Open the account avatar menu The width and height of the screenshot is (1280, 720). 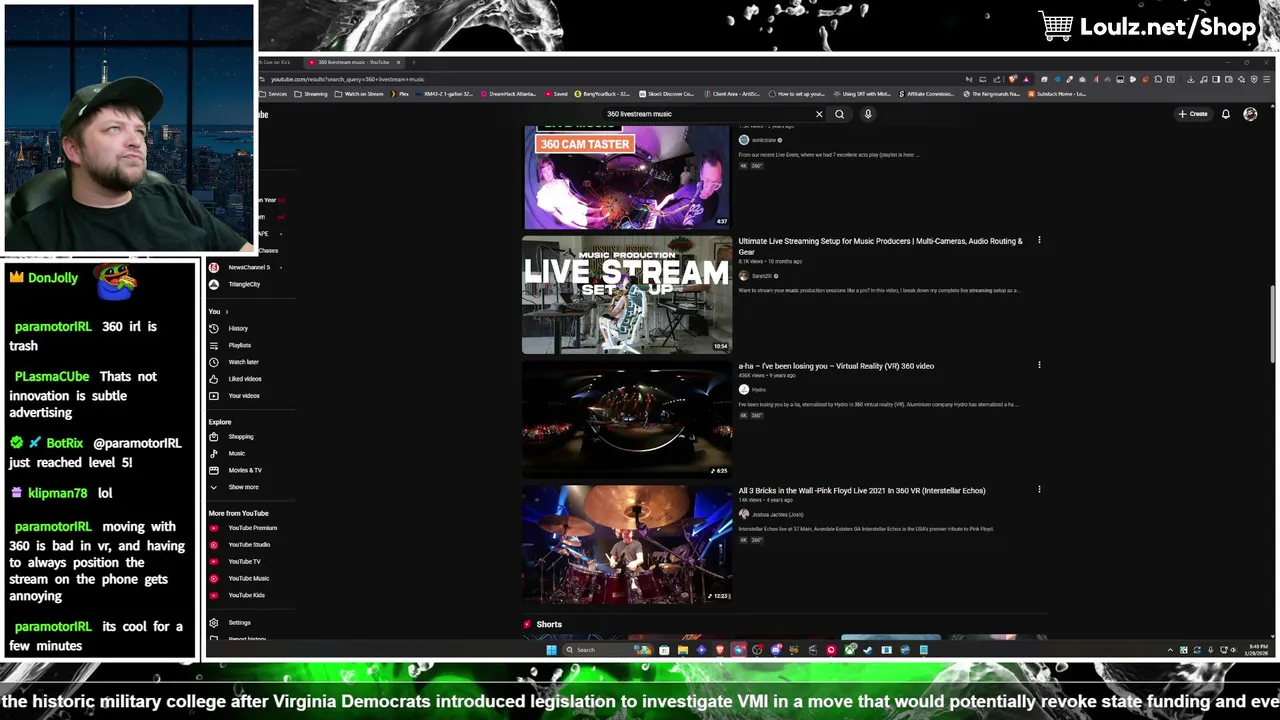[1250, 114]
